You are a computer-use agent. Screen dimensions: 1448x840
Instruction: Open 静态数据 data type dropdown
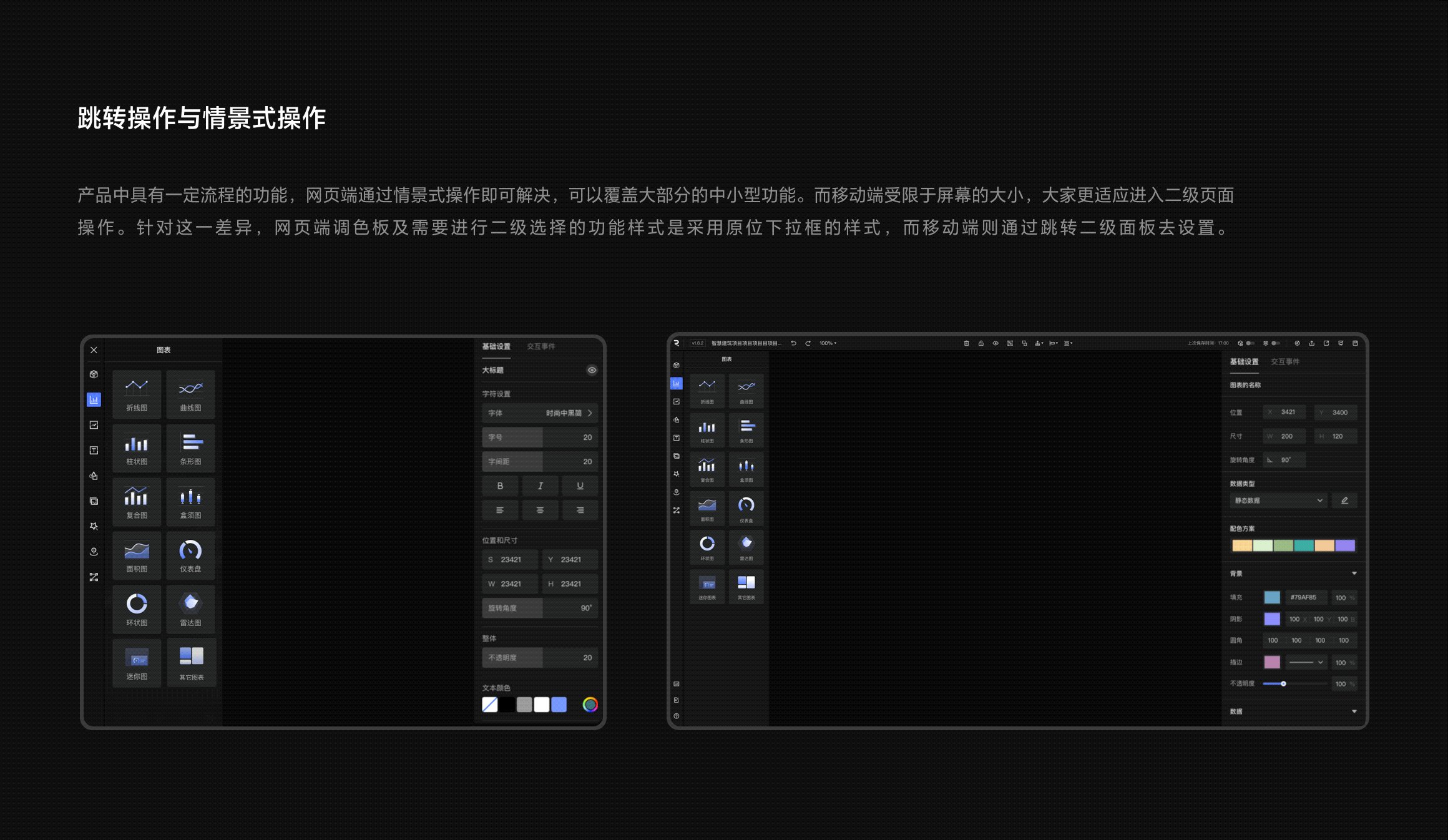click(1278, 501)
